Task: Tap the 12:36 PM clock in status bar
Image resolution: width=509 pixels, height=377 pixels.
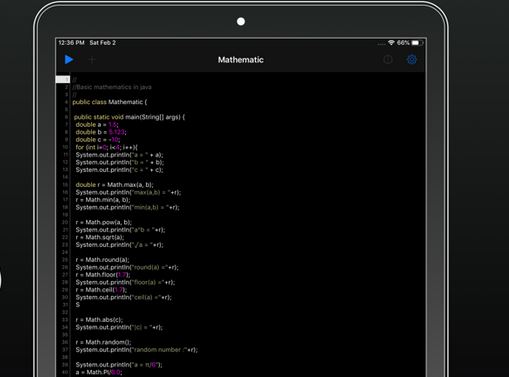Action: pyautogui.click(x=71, y=43)
